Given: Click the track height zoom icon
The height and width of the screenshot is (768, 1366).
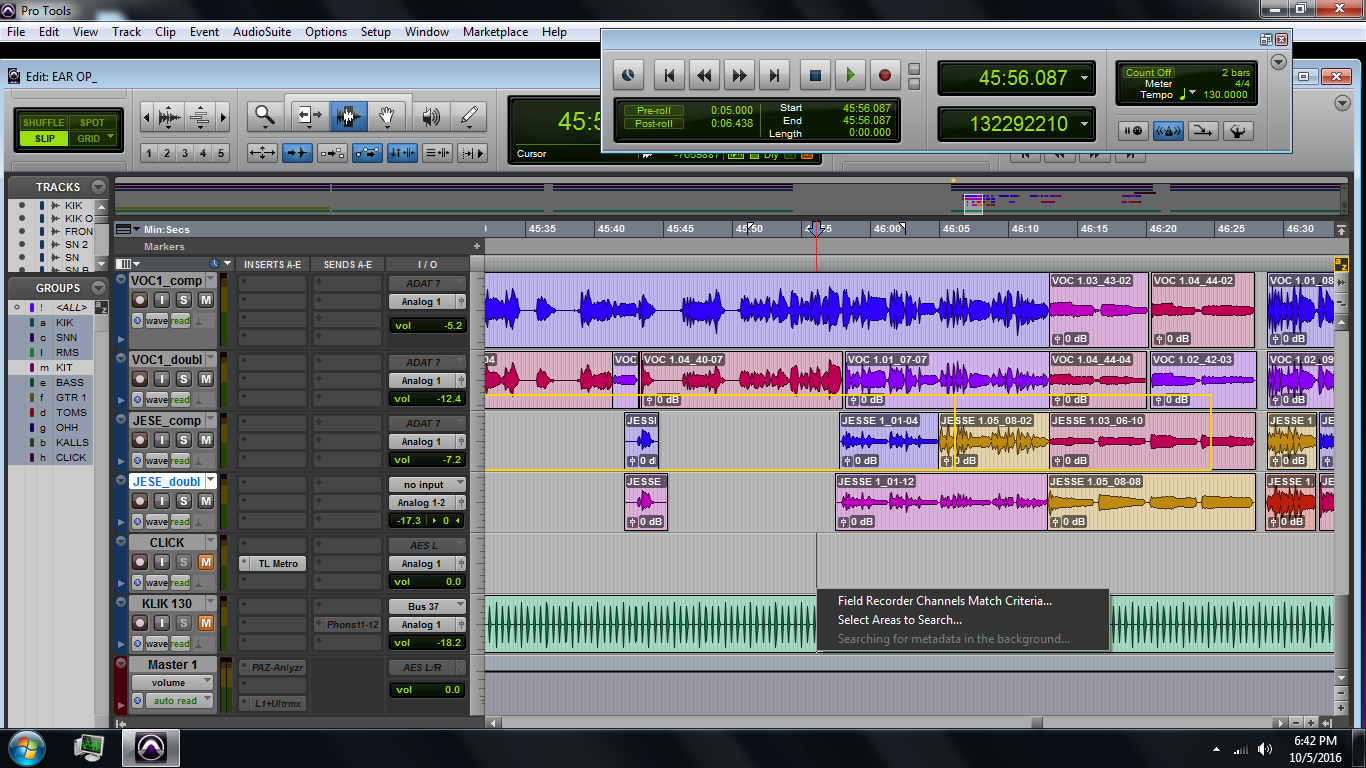Looking at the screenshot, I should click(x=199, y=117).
